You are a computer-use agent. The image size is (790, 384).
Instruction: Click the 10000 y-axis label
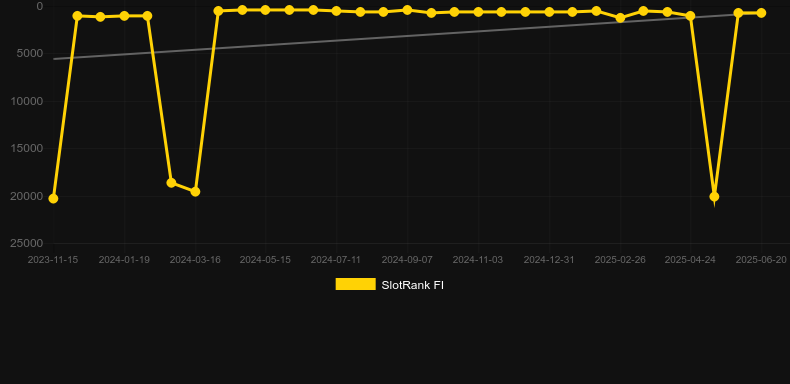(x=26, y=101)
